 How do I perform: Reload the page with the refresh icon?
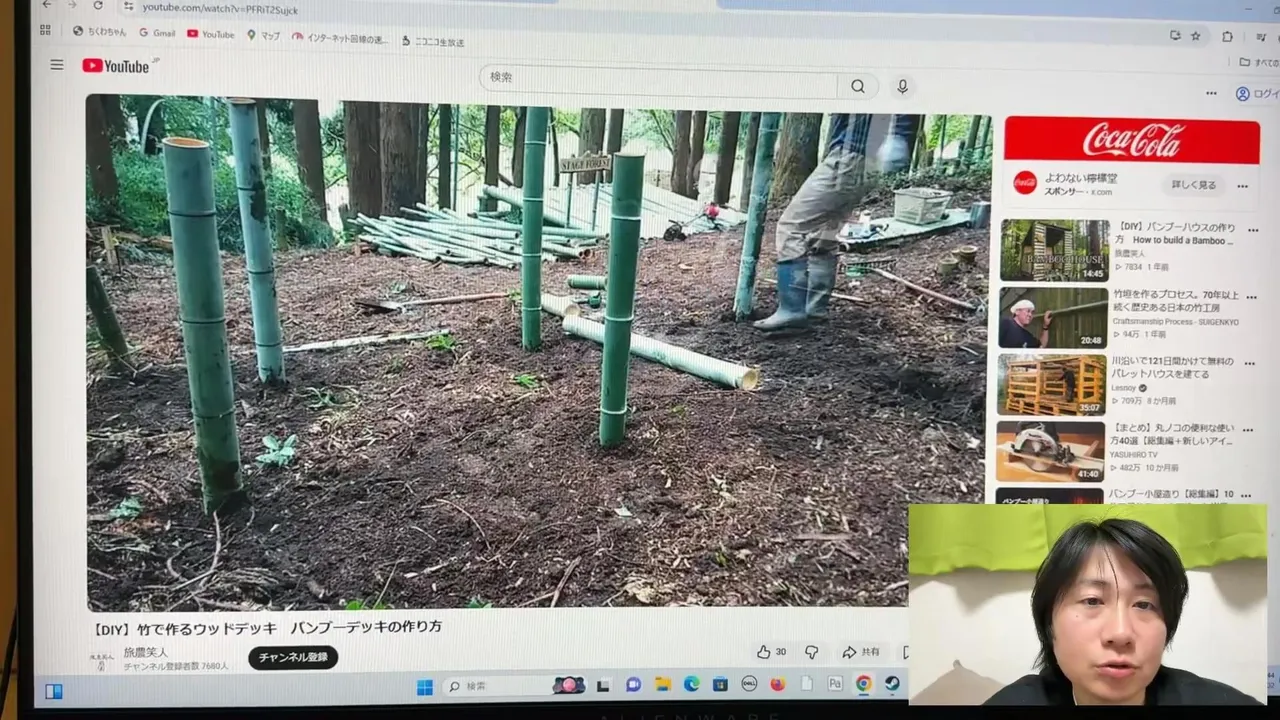click(x=98, y=5)
